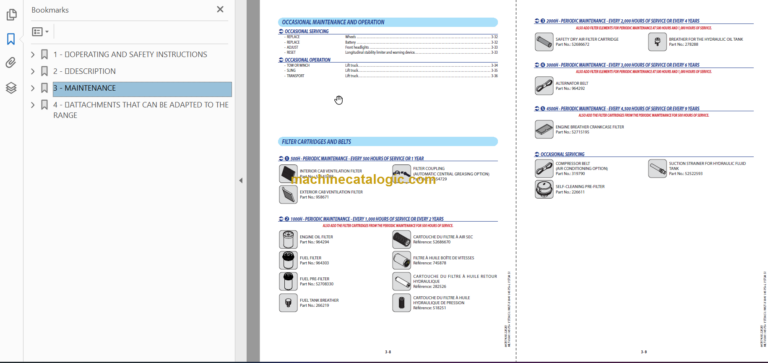This screenshot has height=363, width=768.
Task: Go to bookmark 1 - Operating and Safety Instructions
Action: coord(130,54)
